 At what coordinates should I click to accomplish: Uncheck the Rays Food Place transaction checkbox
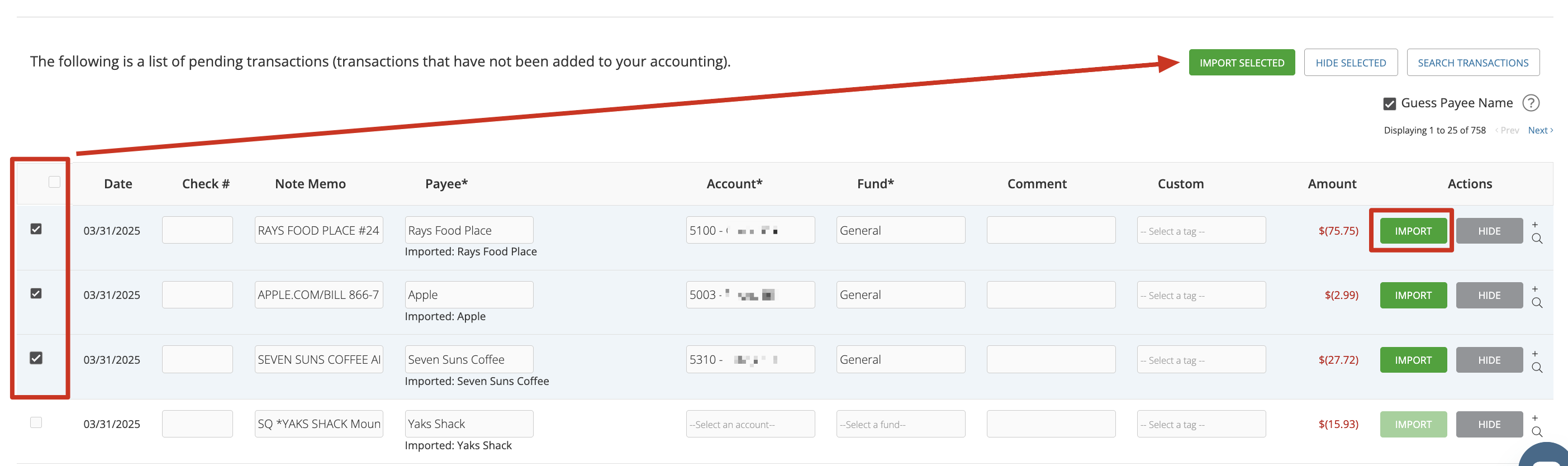36,229
